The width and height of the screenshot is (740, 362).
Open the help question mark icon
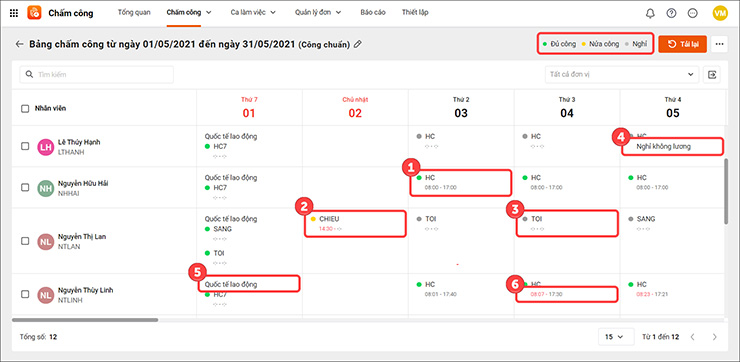click(671, 13)
